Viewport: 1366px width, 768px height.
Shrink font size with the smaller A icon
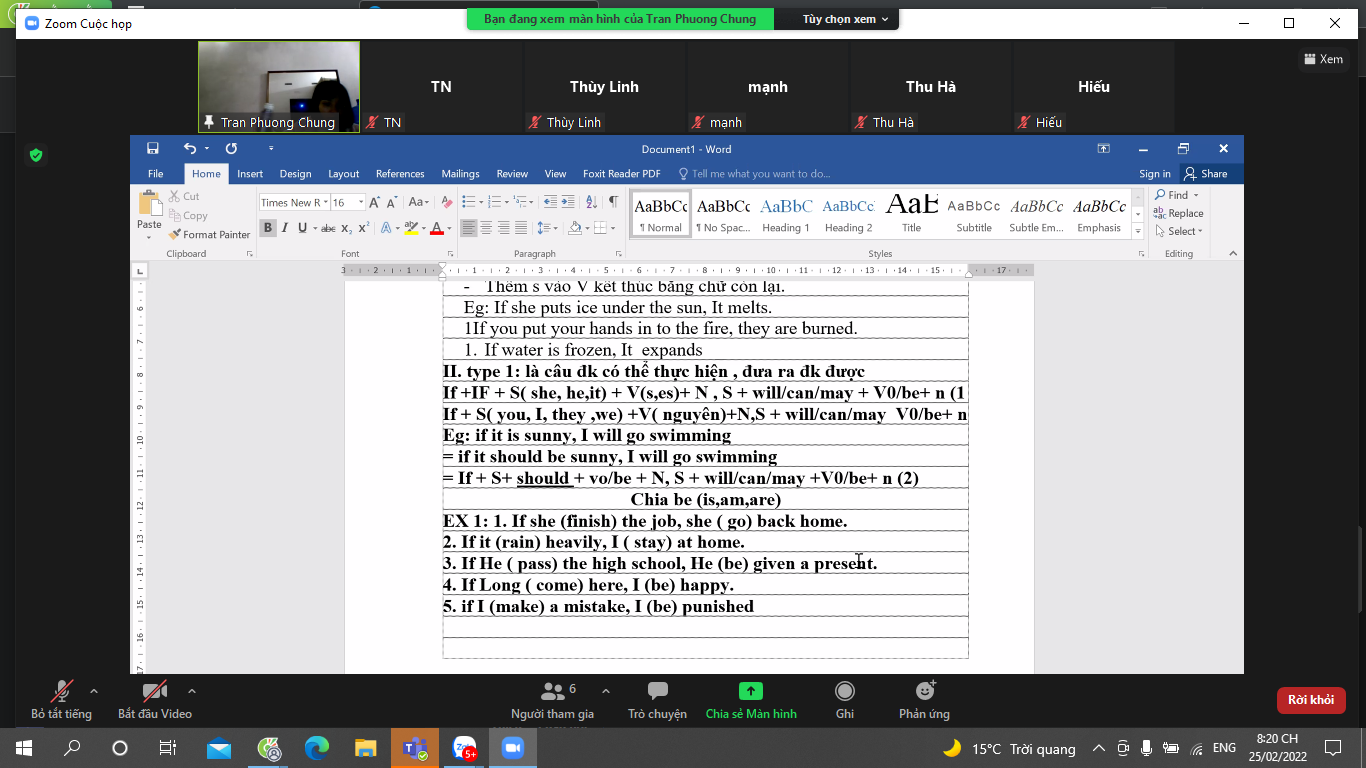tap(394, 202)
